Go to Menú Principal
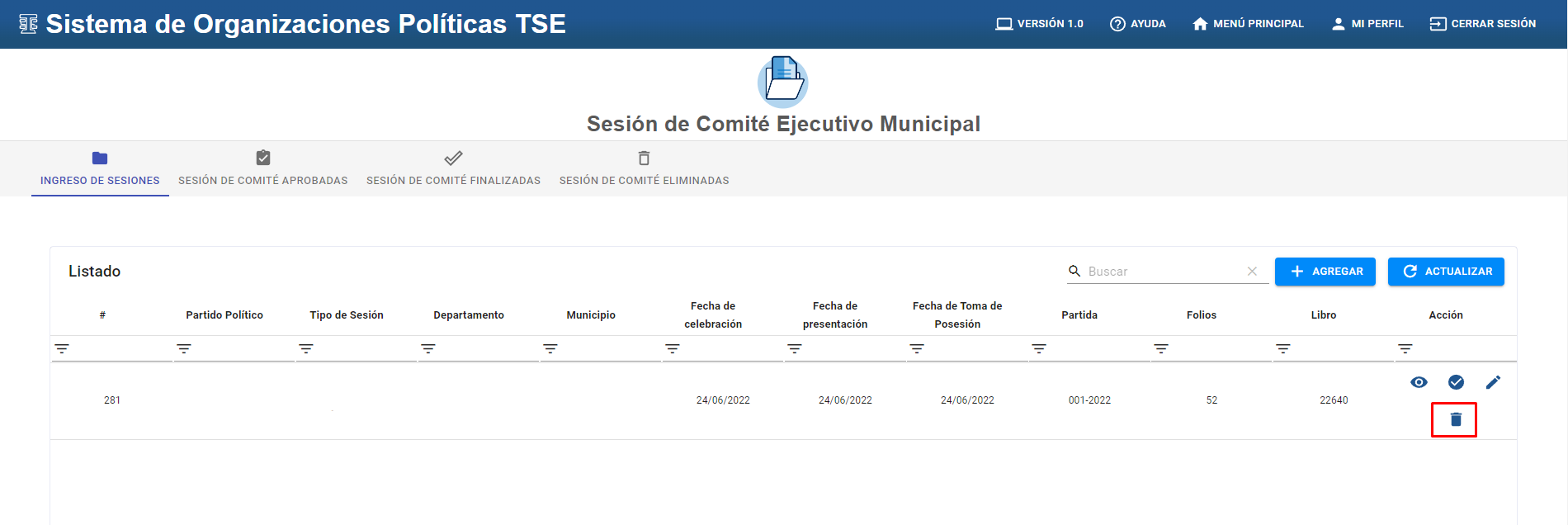 tap(1248, 24)
